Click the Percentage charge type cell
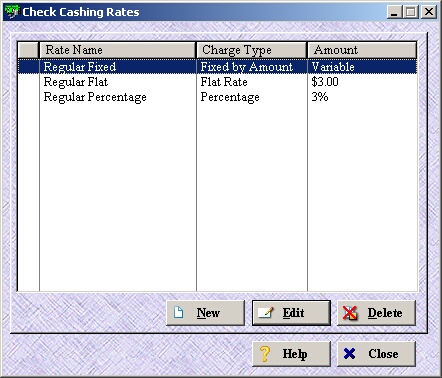442x378 pixels. [x=252, y=97]
